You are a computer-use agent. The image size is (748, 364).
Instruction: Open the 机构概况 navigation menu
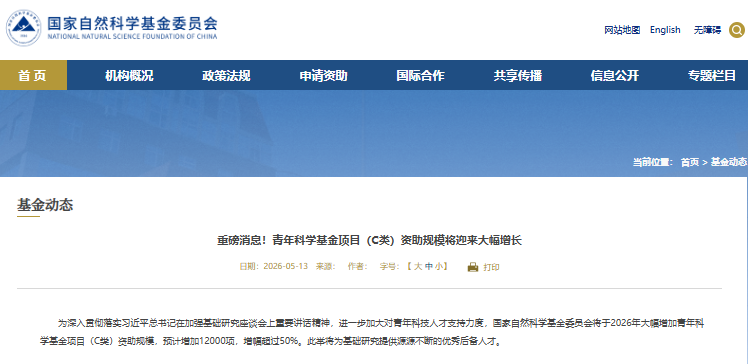click(x=129, y=75)
